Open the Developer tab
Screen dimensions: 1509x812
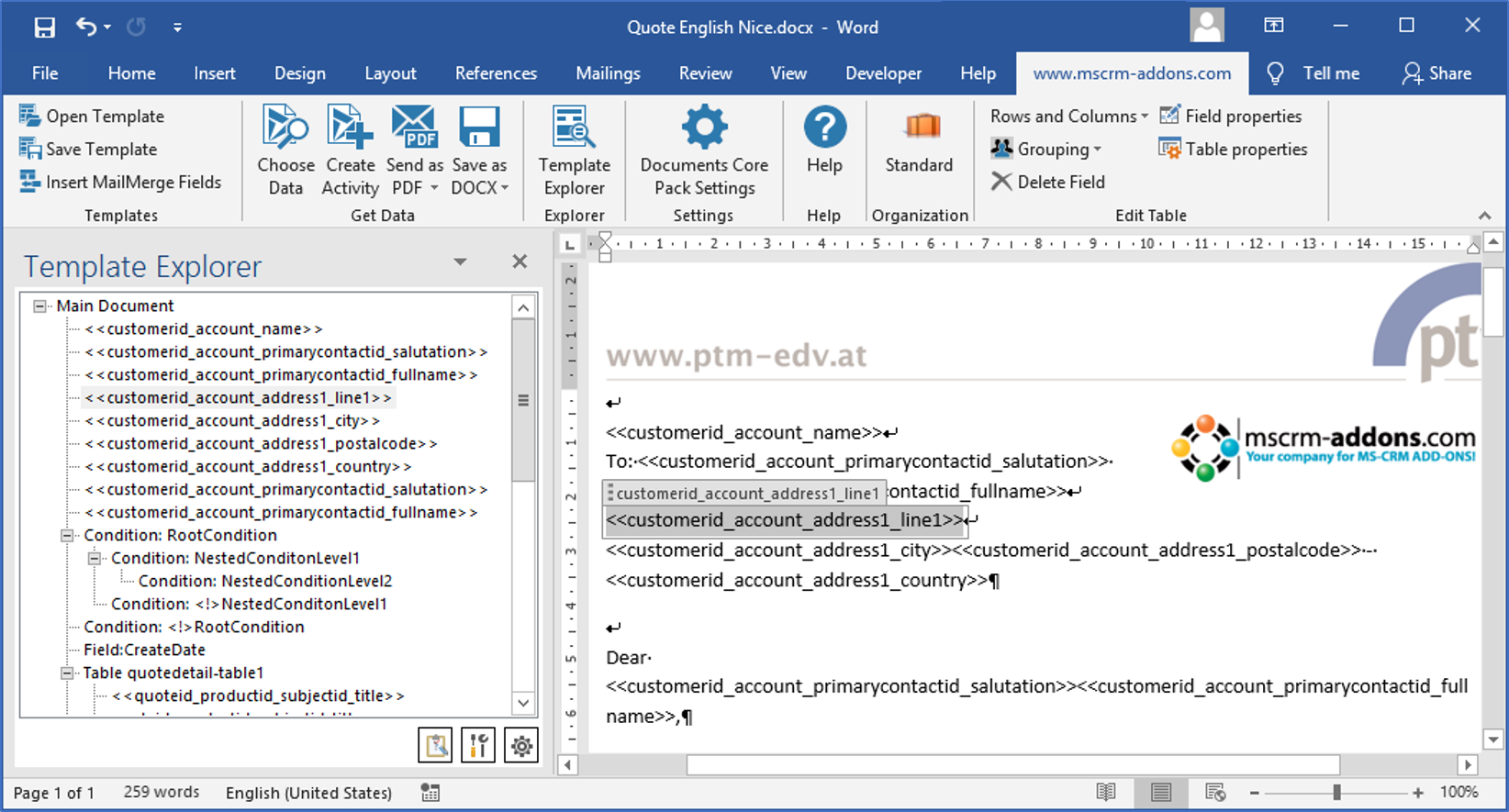[883, 73]
